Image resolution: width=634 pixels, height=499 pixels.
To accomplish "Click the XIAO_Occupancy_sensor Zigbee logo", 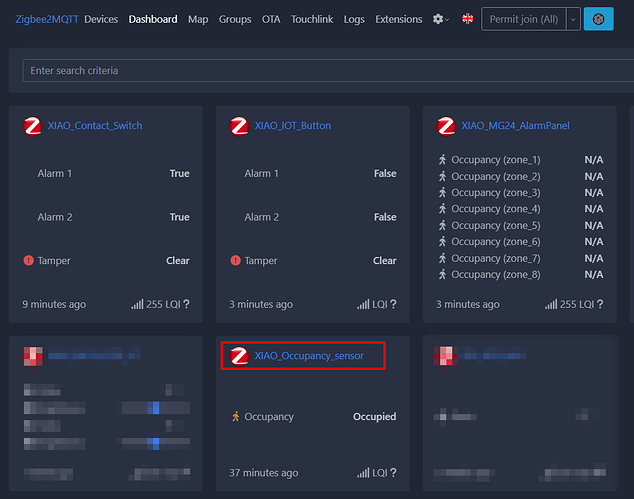I will (x=239, y=356).
